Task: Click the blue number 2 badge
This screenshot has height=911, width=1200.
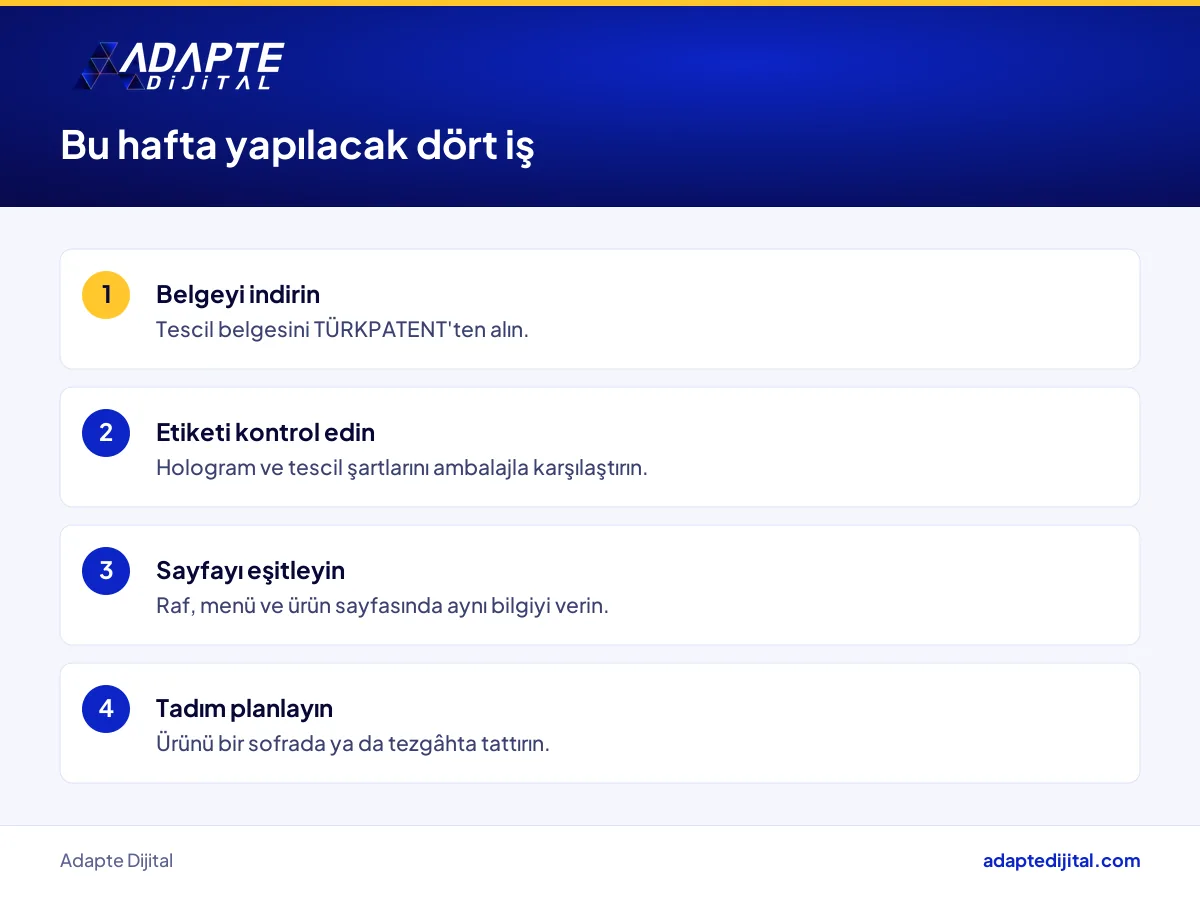Action: [106, 433]
